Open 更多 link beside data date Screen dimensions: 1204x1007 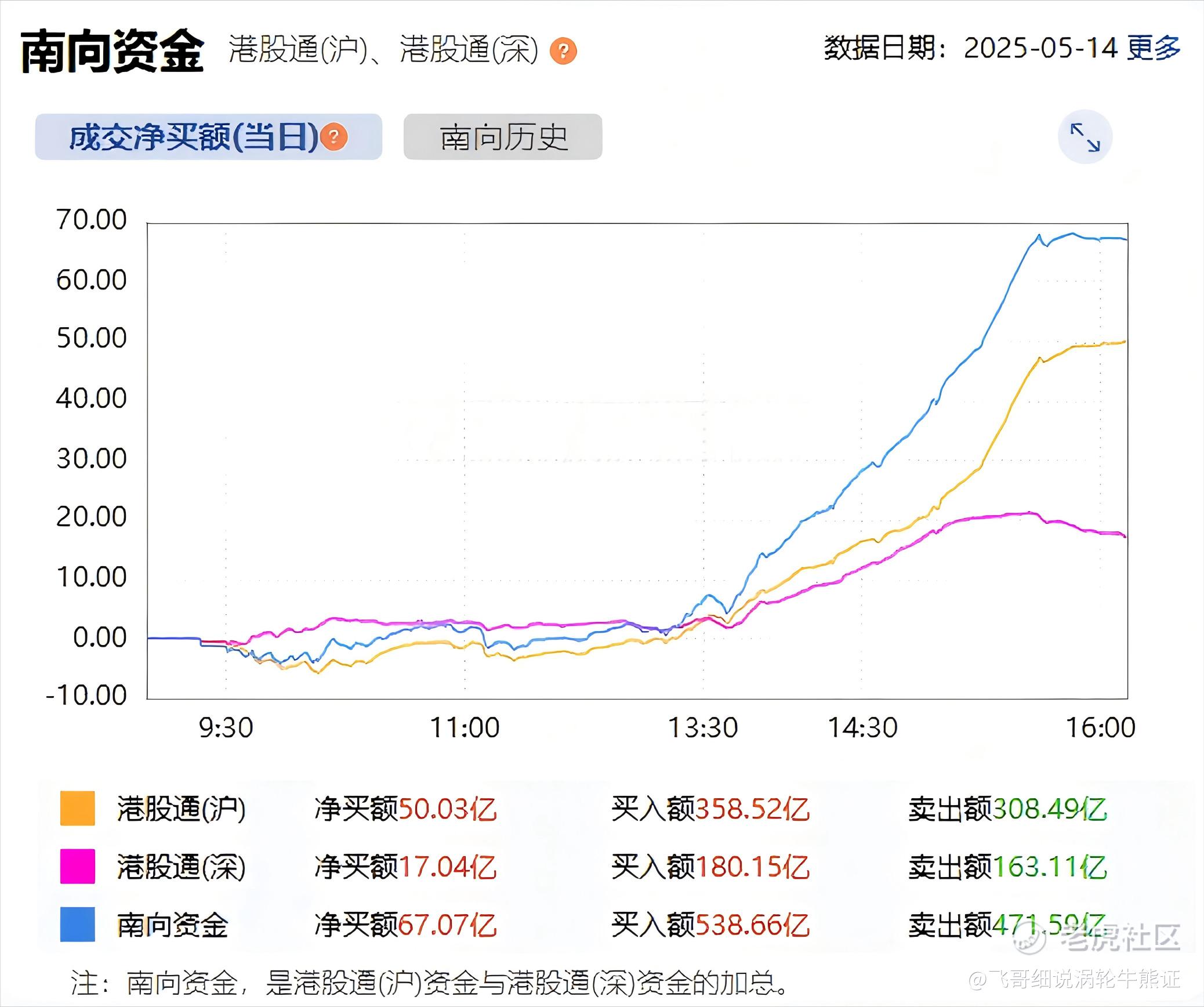point(1154,48)
